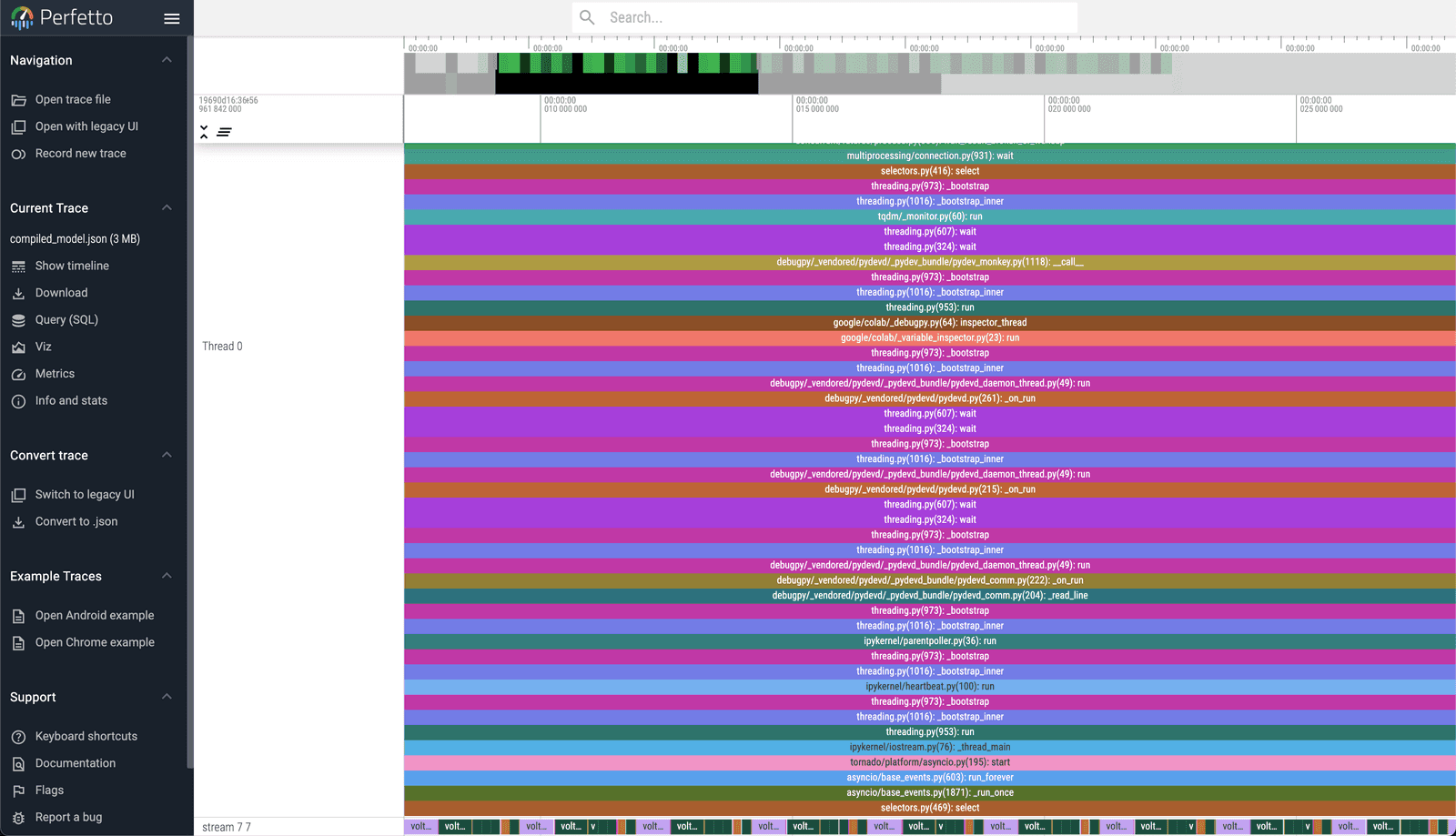Click Open trace file folder icon
The image size is (1456, 836).
18,100
